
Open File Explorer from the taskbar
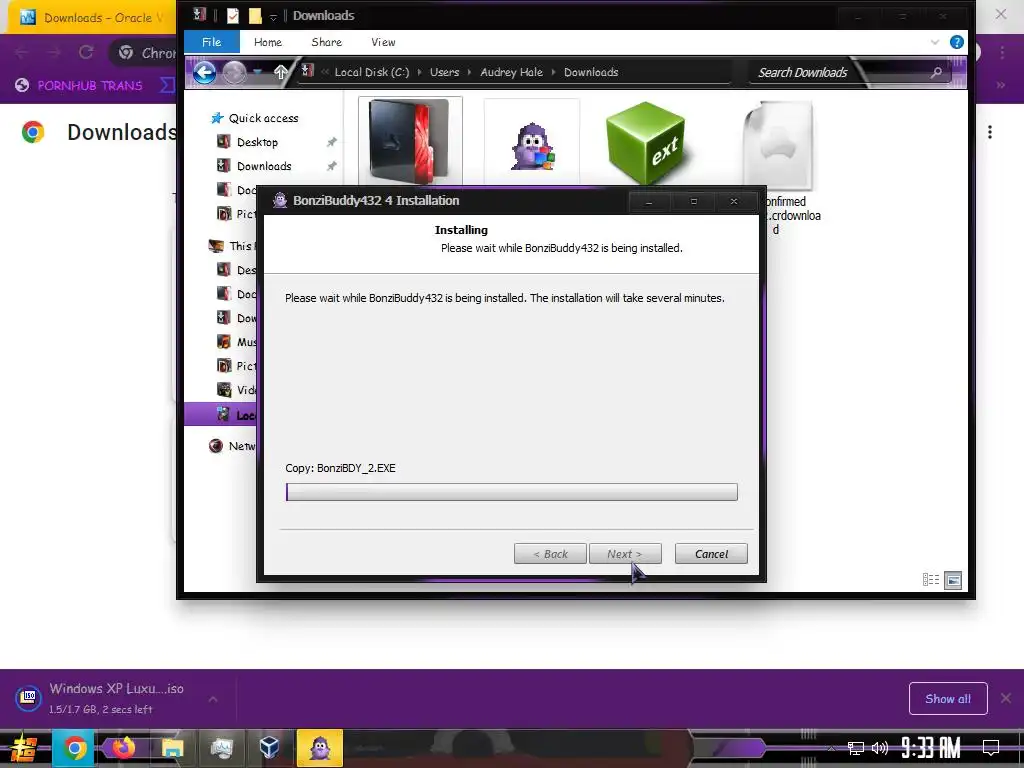point(172,748)
